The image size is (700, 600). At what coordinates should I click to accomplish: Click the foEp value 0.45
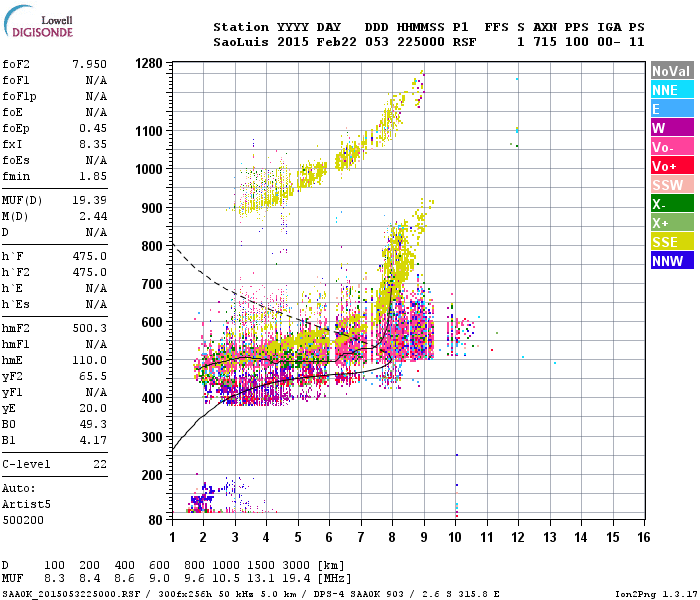click(x=93, y=128)
